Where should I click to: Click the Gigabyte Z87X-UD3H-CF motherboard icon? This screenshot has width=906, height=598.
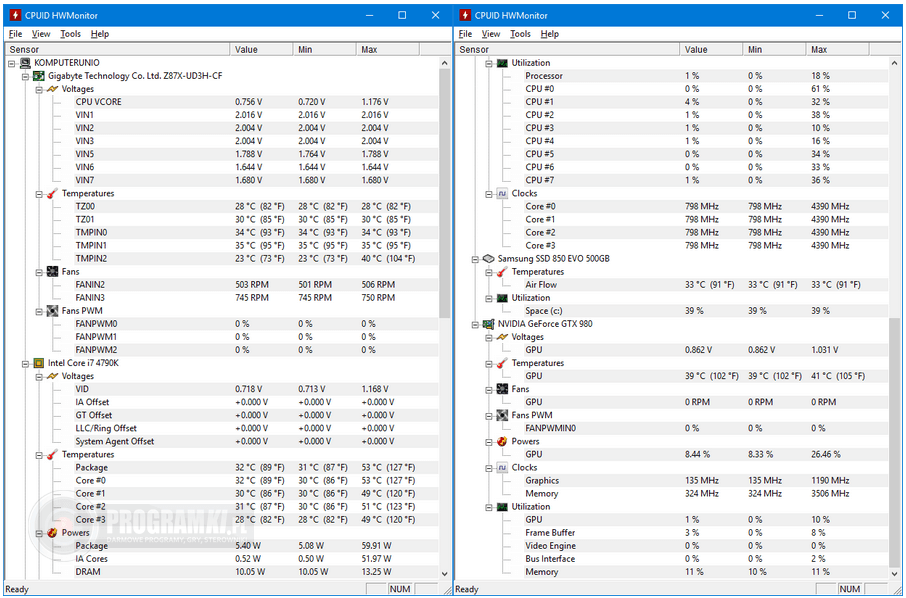(x=39, y=76)
